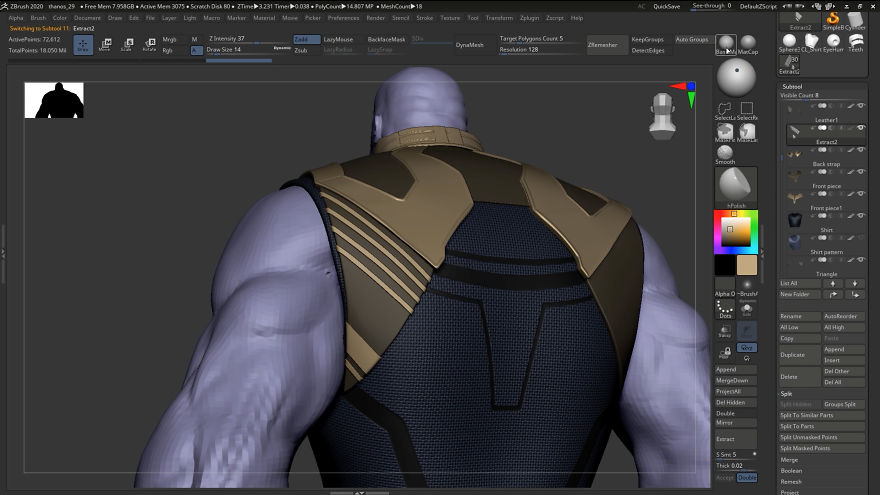Image resolution: width=880 pixels, height=495 pixels.
Task: Choose the Smooth brush
Action: click(x=725, y=155)
